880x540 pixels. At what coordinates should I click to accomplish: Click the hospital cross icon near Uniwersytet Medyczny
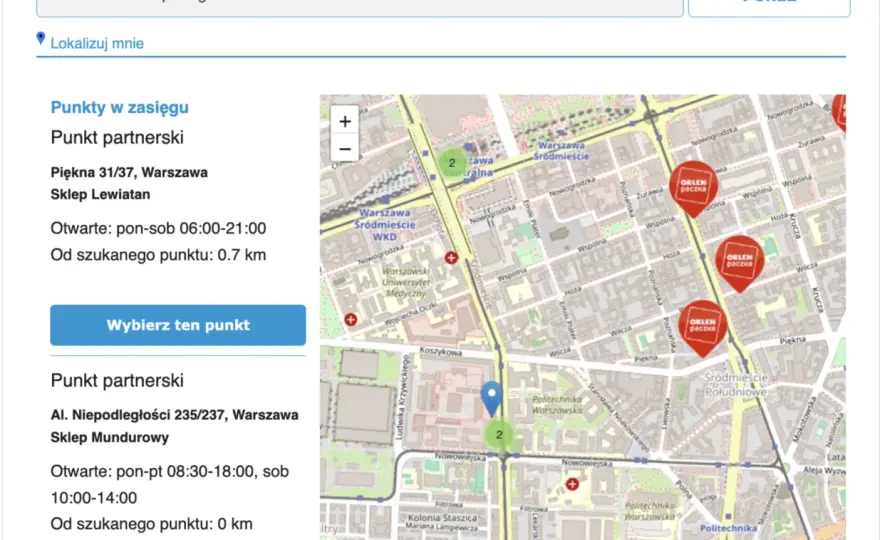pyautogui.click(x=451, y=258)
